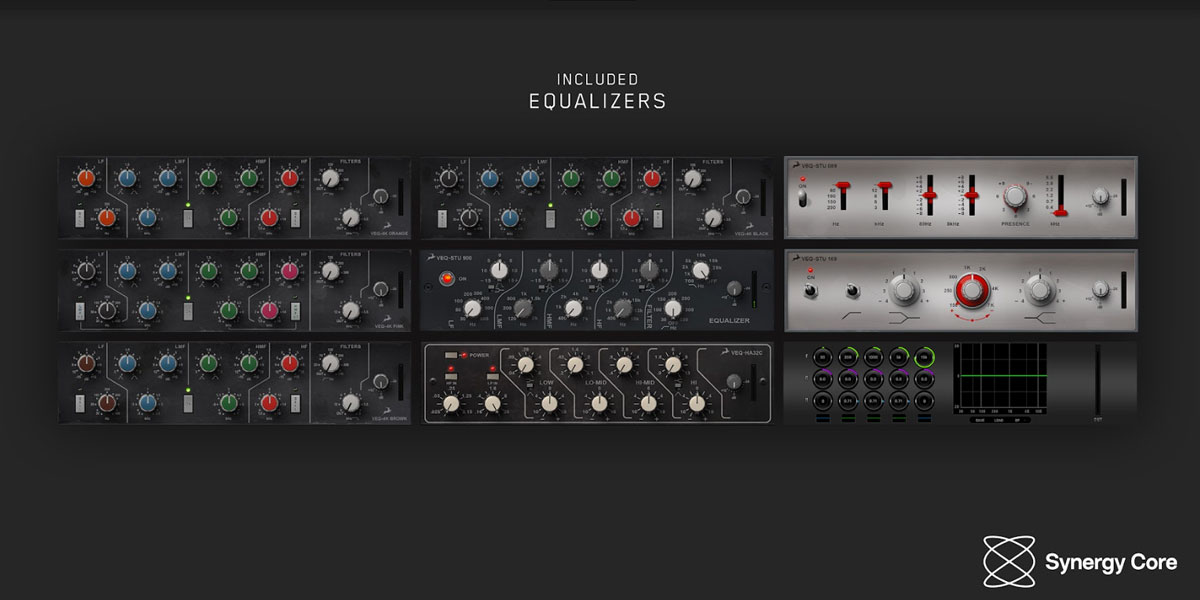Click the fifth band frequency knob with green ring
Screen dimensions: 1200x600
924,357
